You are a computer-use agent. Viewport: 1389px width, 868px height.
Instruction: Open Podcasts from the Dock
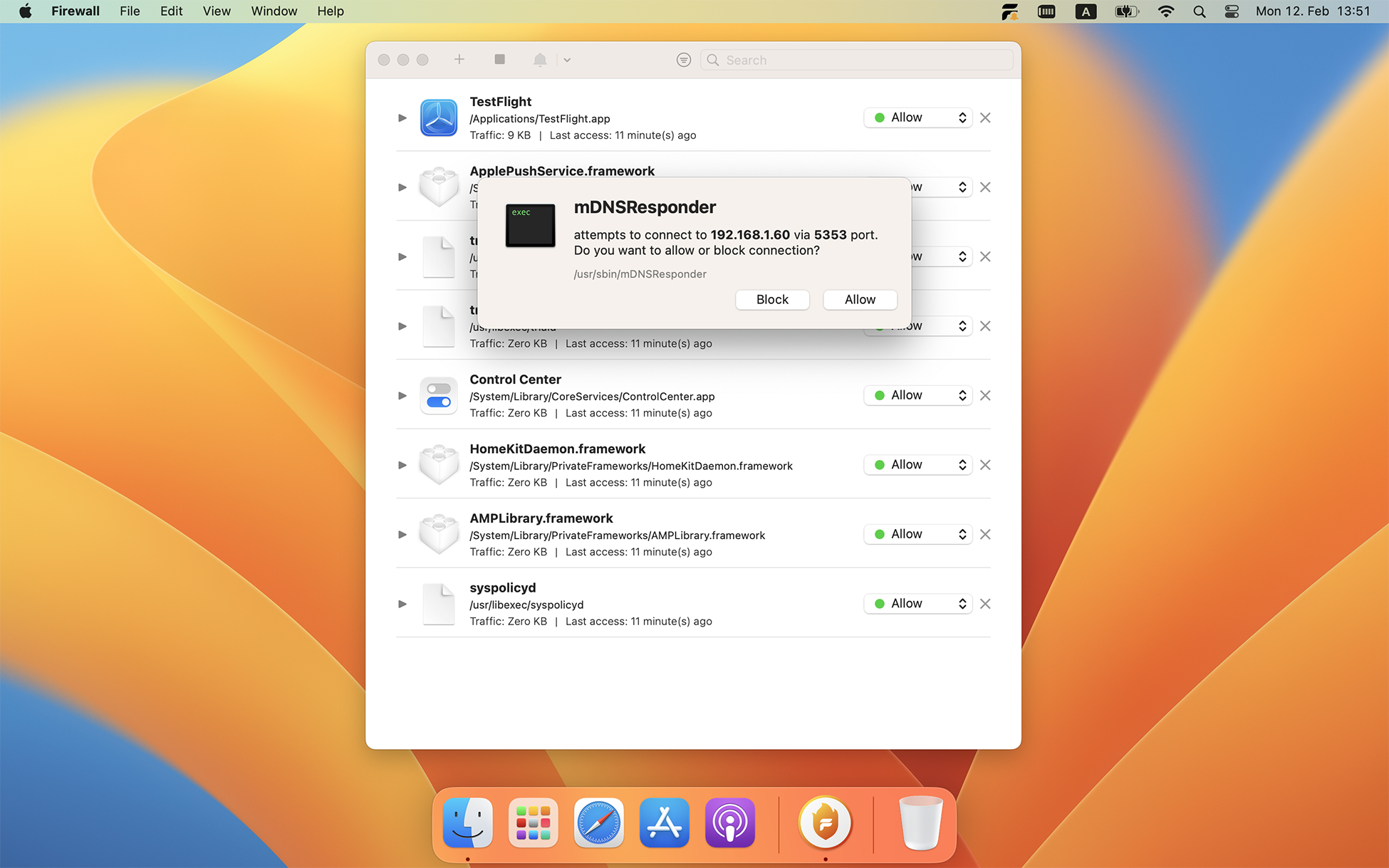pyautogui.click(x=729, y=822)
